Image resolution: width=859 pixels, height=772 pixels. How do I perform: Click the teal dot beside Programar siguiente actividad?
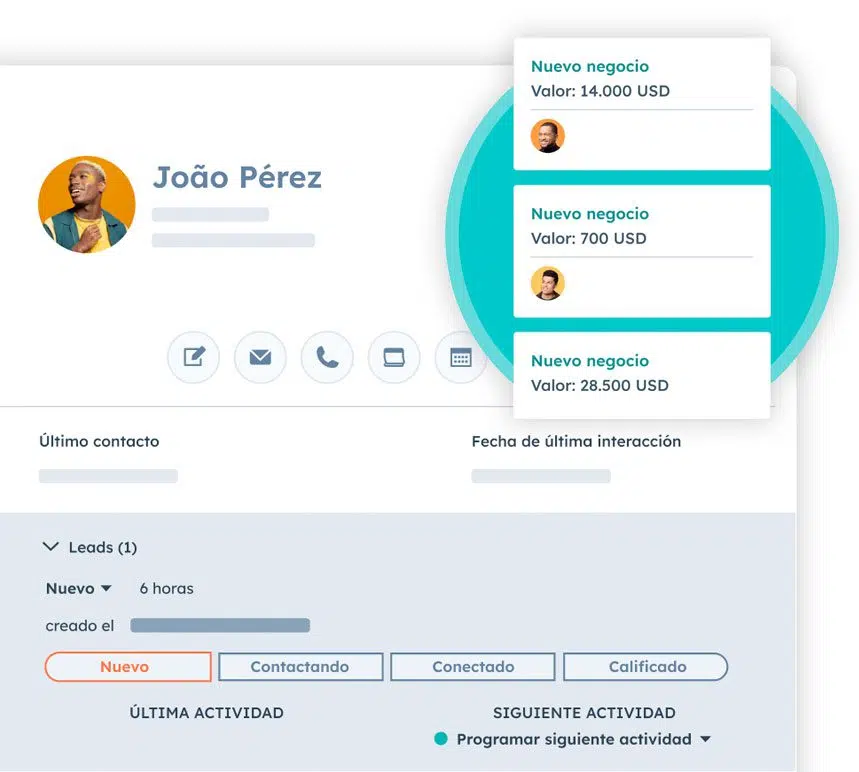pyautogui.click(x=441, y=739)
